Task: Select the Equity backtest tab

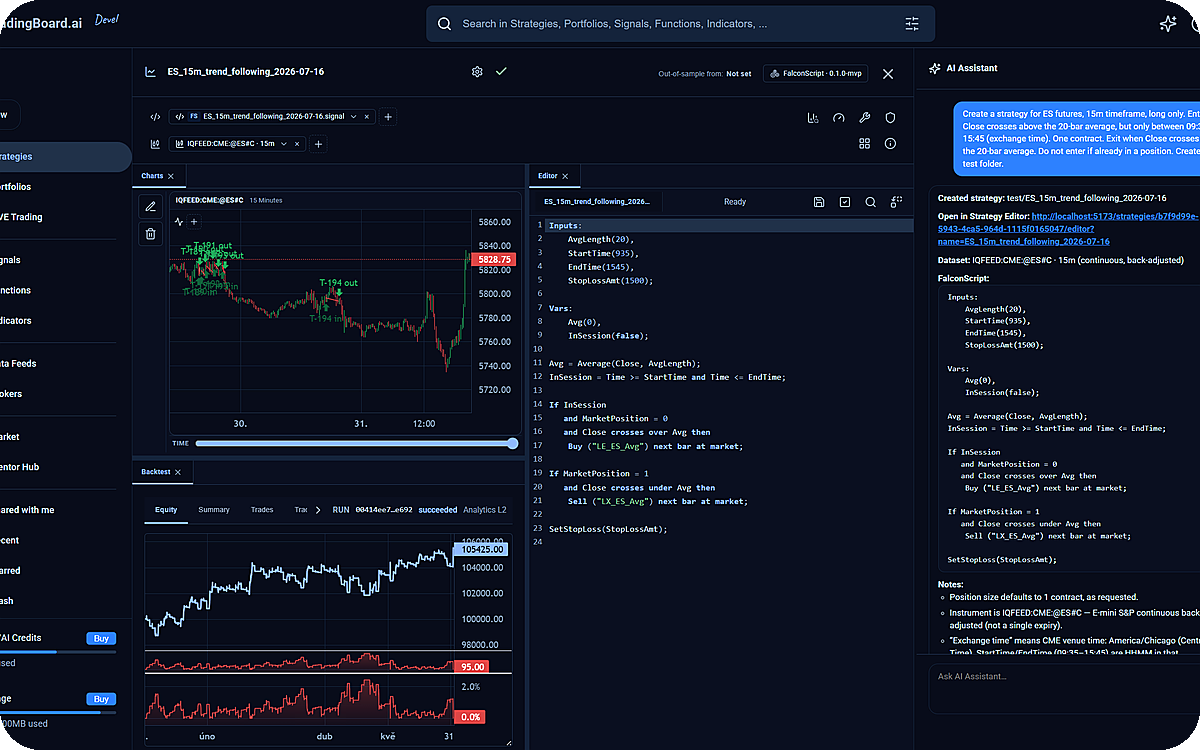Action: [x=166, y=510]
